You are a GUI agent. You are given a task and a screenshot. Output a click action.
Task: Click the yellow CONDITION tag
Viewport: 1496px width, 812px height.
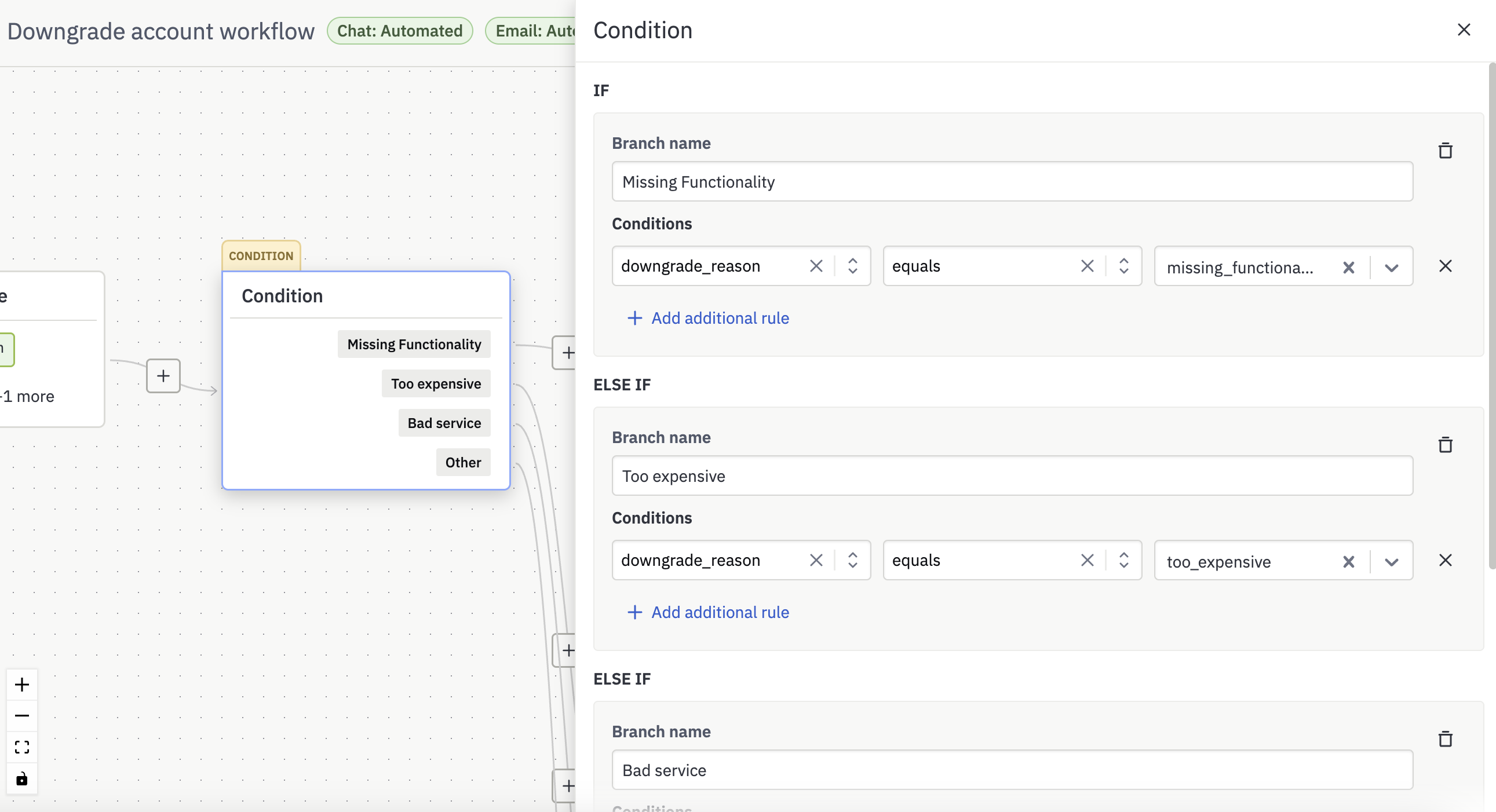click(x=261, y=256)
